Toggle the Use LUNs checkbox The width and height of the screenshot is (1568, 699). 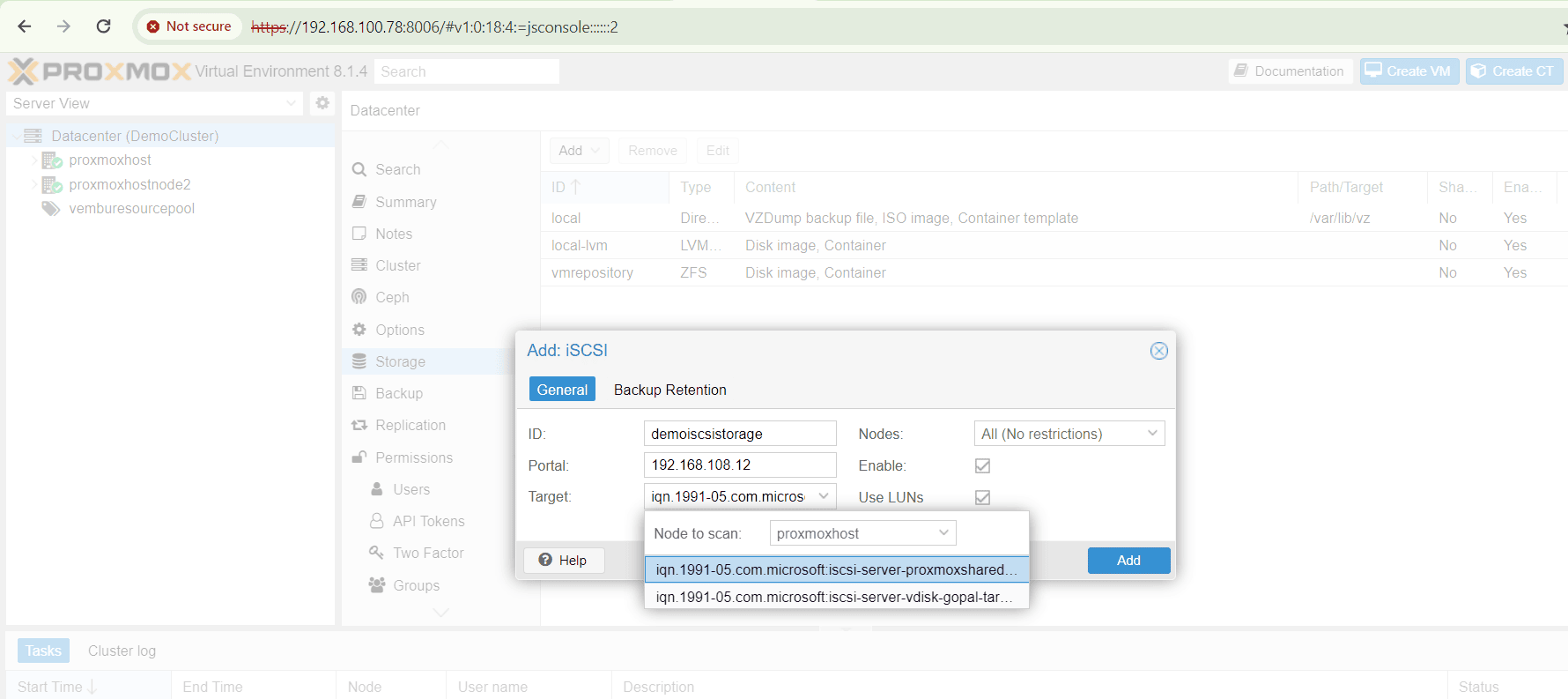982,497
